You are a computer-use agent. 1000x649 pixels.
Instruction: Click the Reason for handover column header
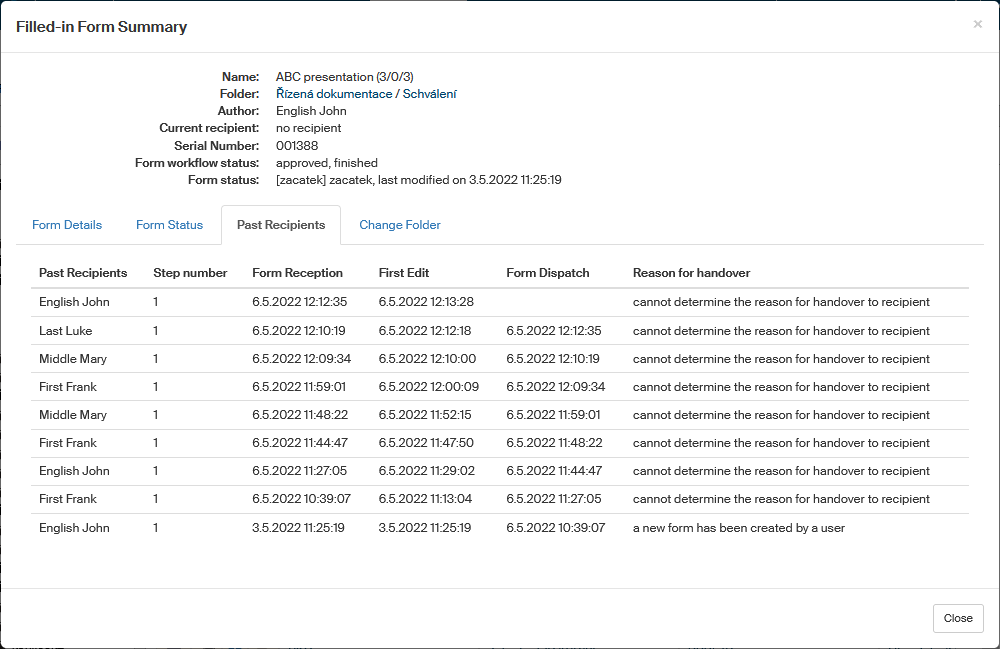[x=691, y=273]
